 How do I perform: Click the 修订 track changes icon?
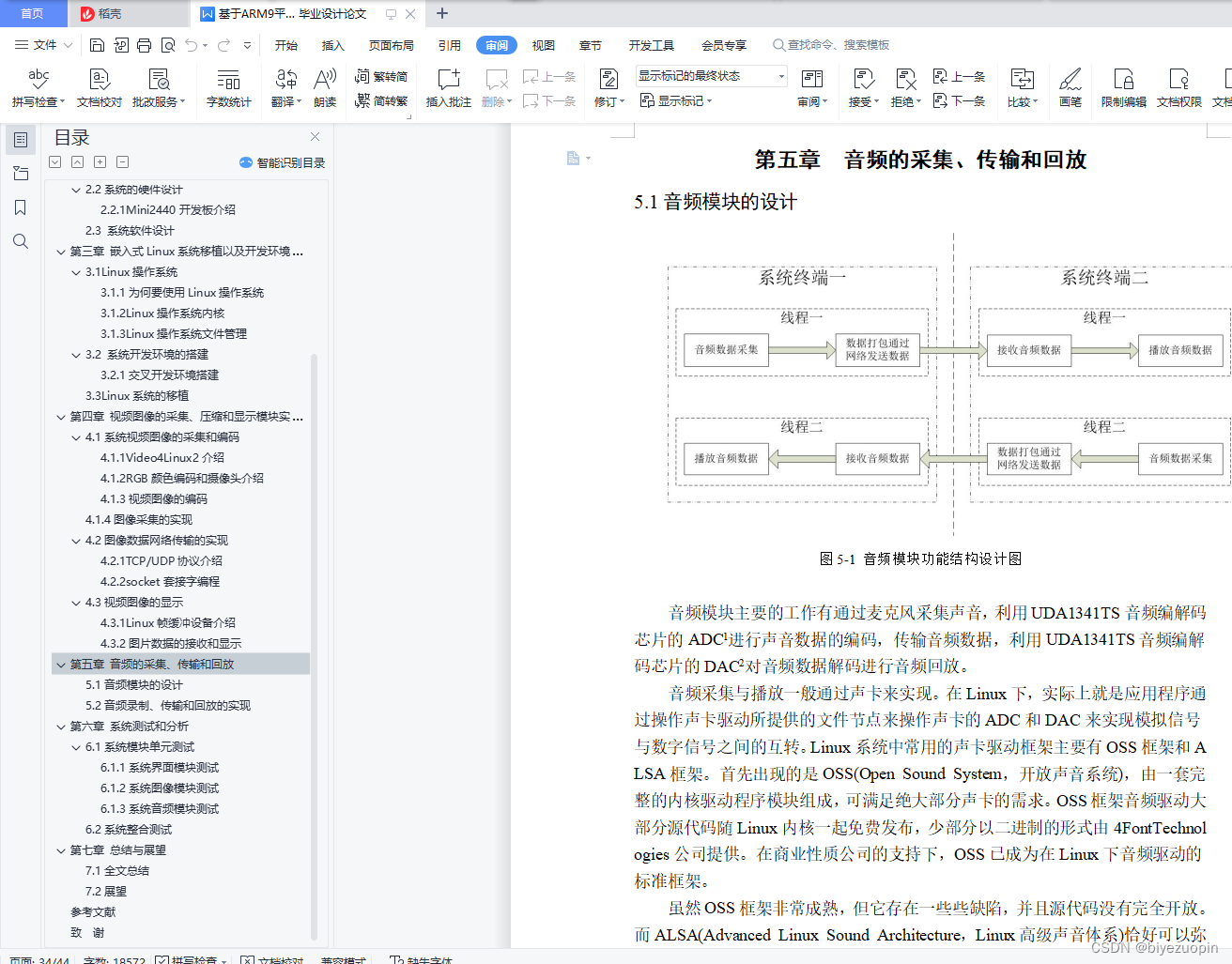click(608, 87)
